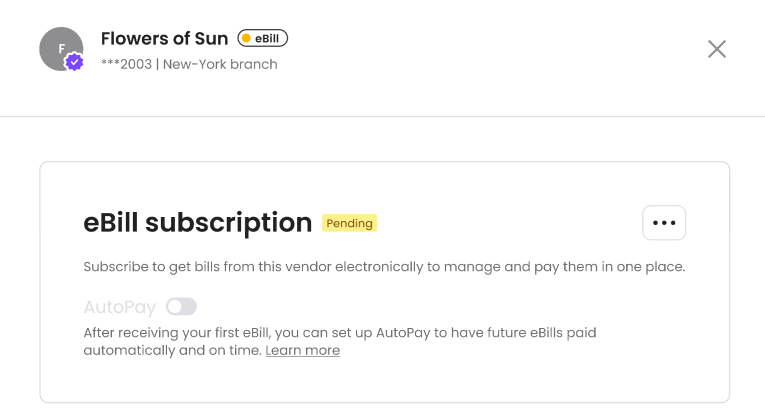765x418 pixels.
Task: Open the Learn more link
Action: point(302,351)
